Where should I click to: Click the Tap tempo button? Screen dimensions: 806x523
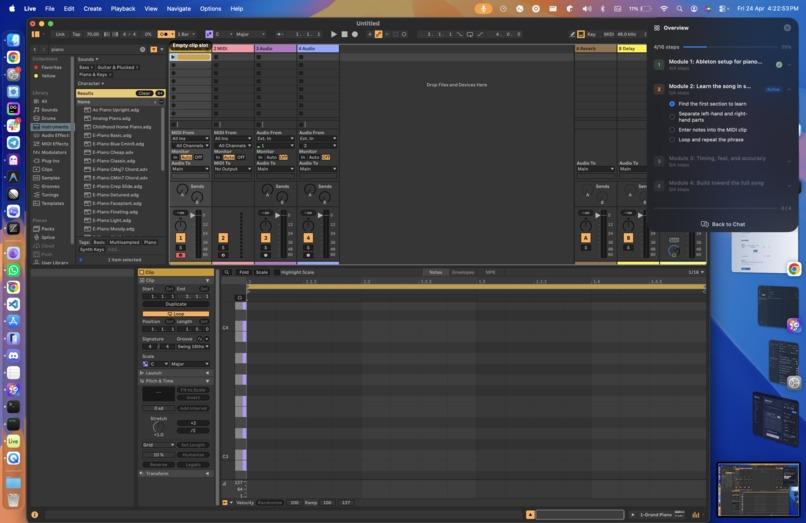tap(76, 34)
